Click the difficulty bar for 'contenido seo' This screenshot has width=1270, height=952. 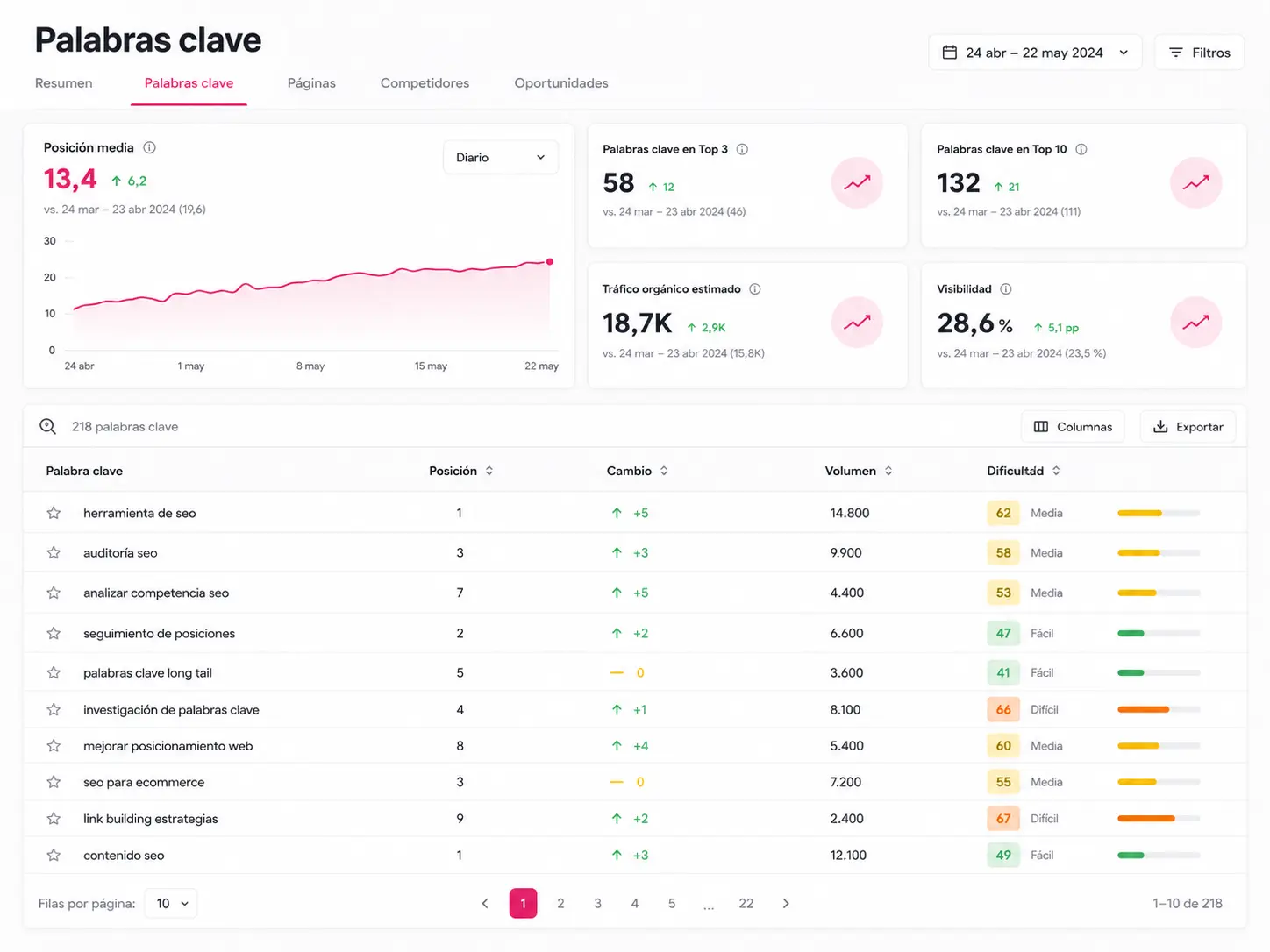point(1159,855)
